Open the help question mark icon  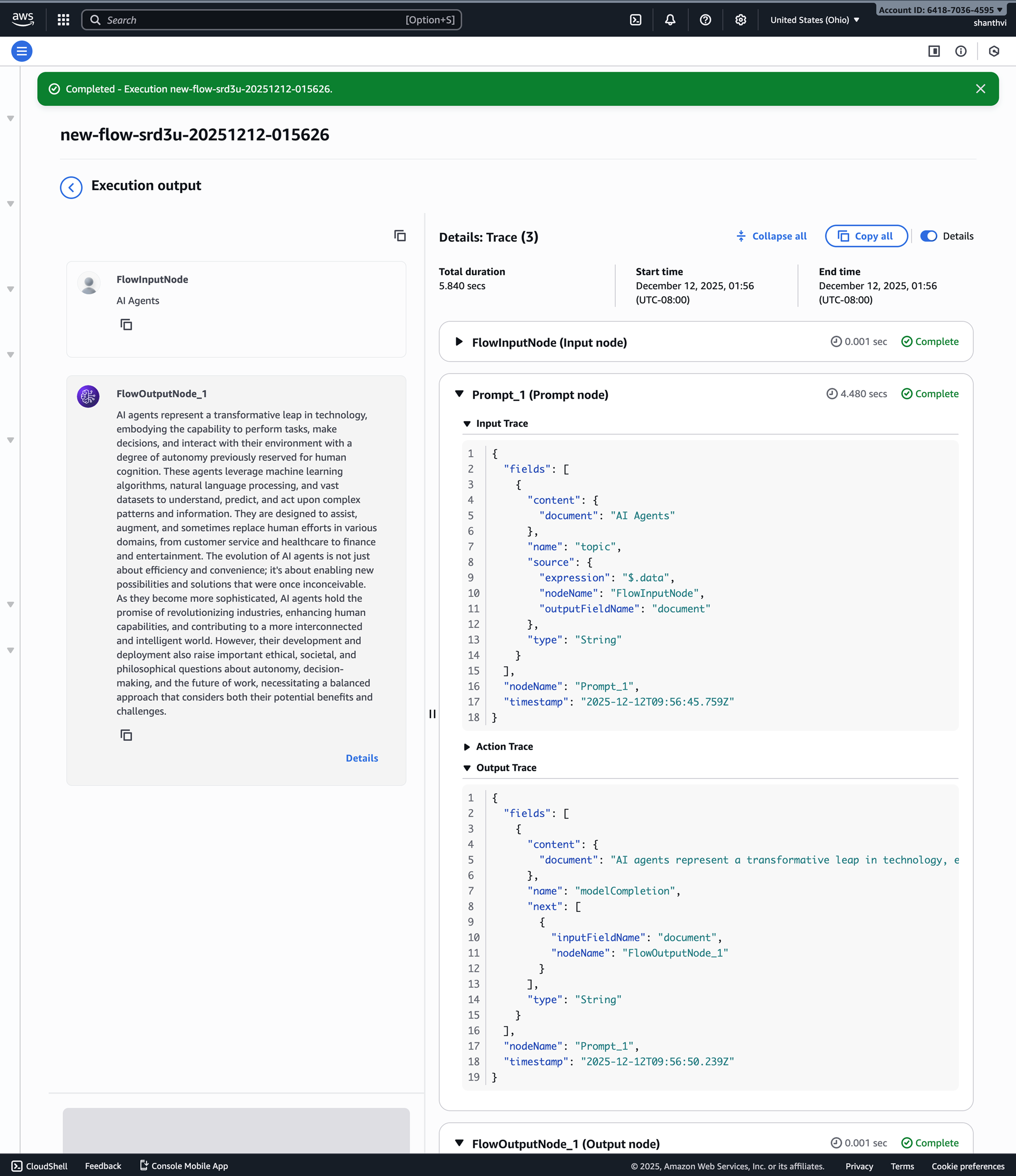(x=706, y=20)
